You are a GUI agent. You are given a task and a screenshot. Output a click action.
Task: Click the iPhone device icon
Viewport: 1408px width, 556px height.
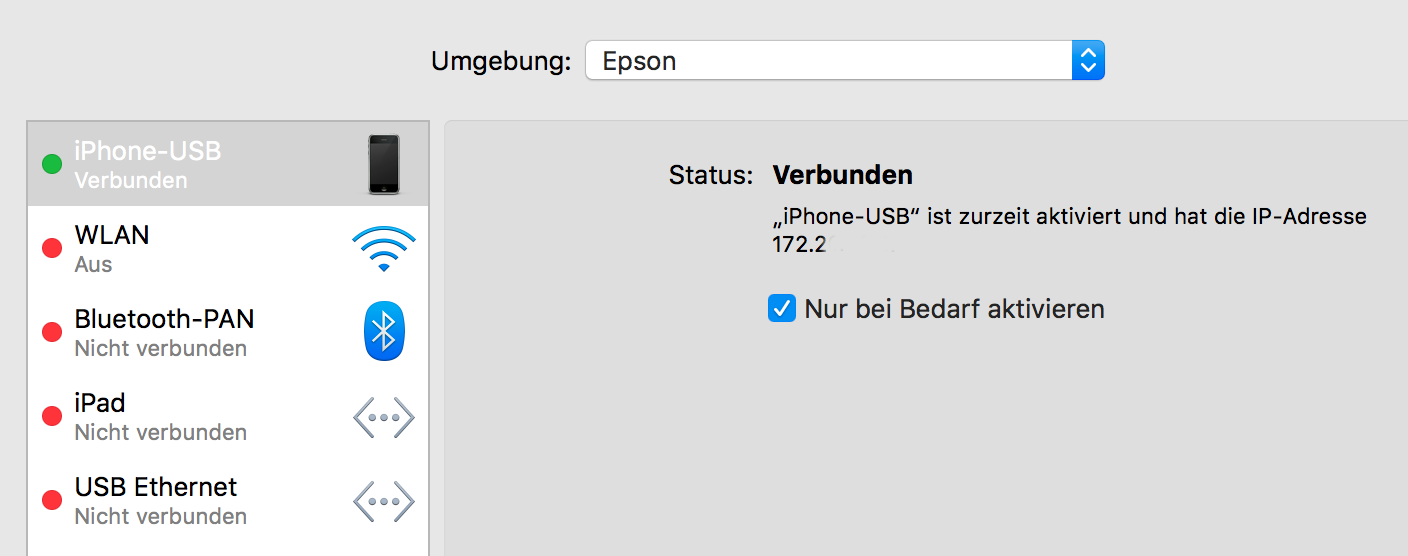point(383,164)
